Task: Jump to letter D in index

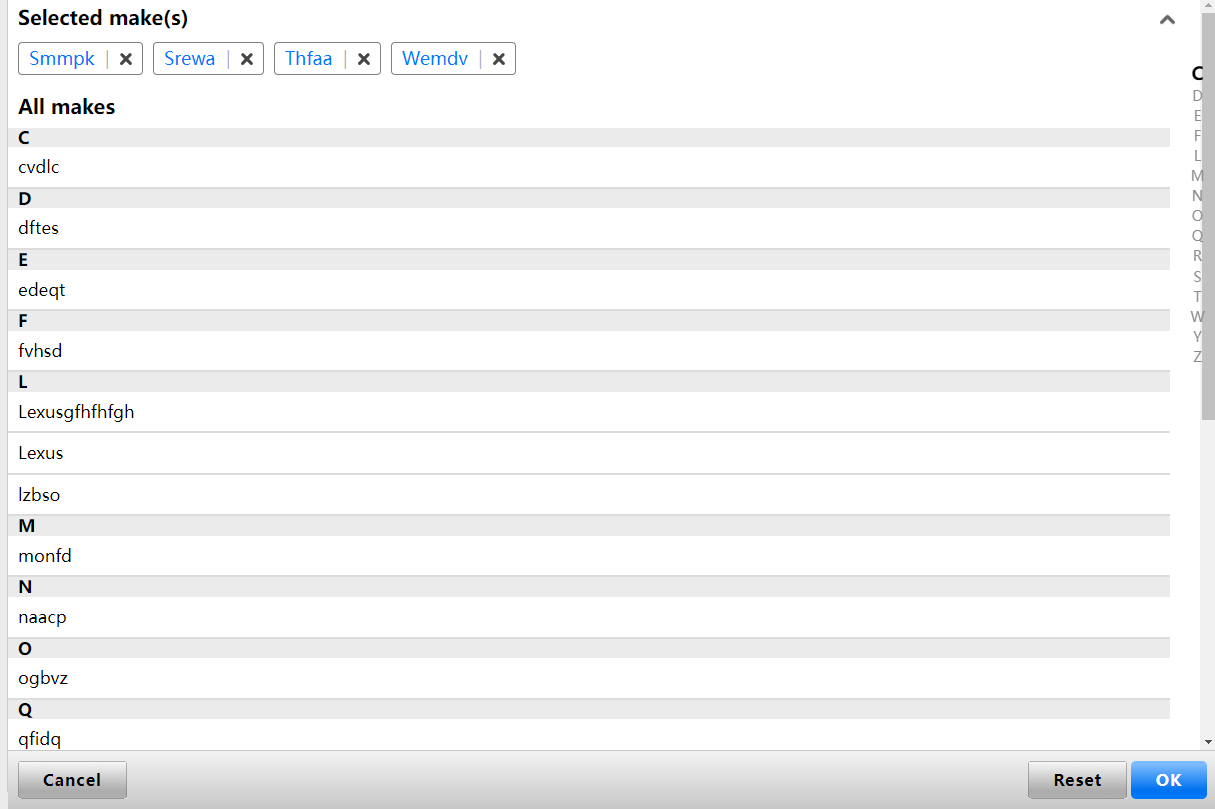Action: point(1197,96)
